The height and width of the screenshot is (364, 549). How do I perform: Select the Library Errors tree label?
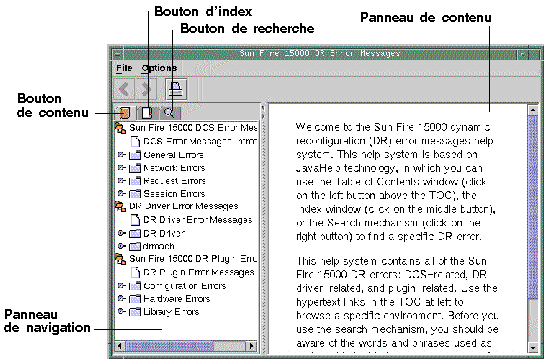[171, 312]
